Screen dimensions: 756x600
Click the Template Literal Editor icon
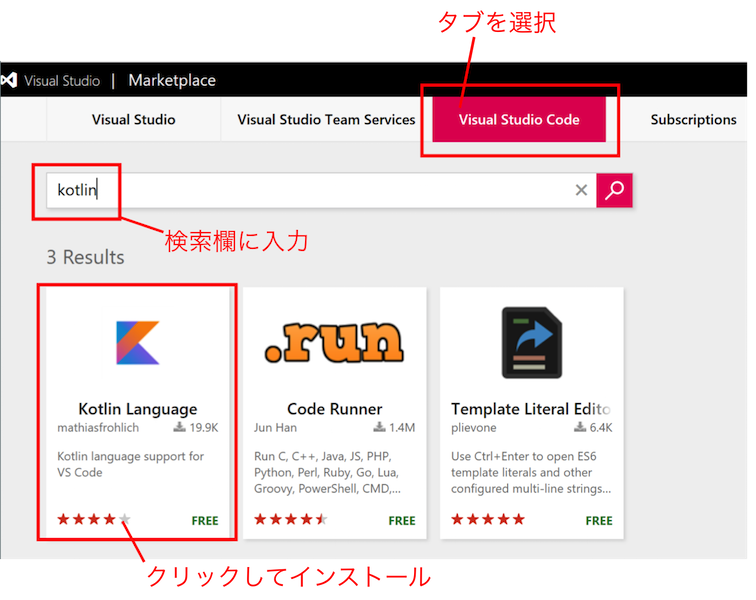pyautogui.click(x=532, y=342)
